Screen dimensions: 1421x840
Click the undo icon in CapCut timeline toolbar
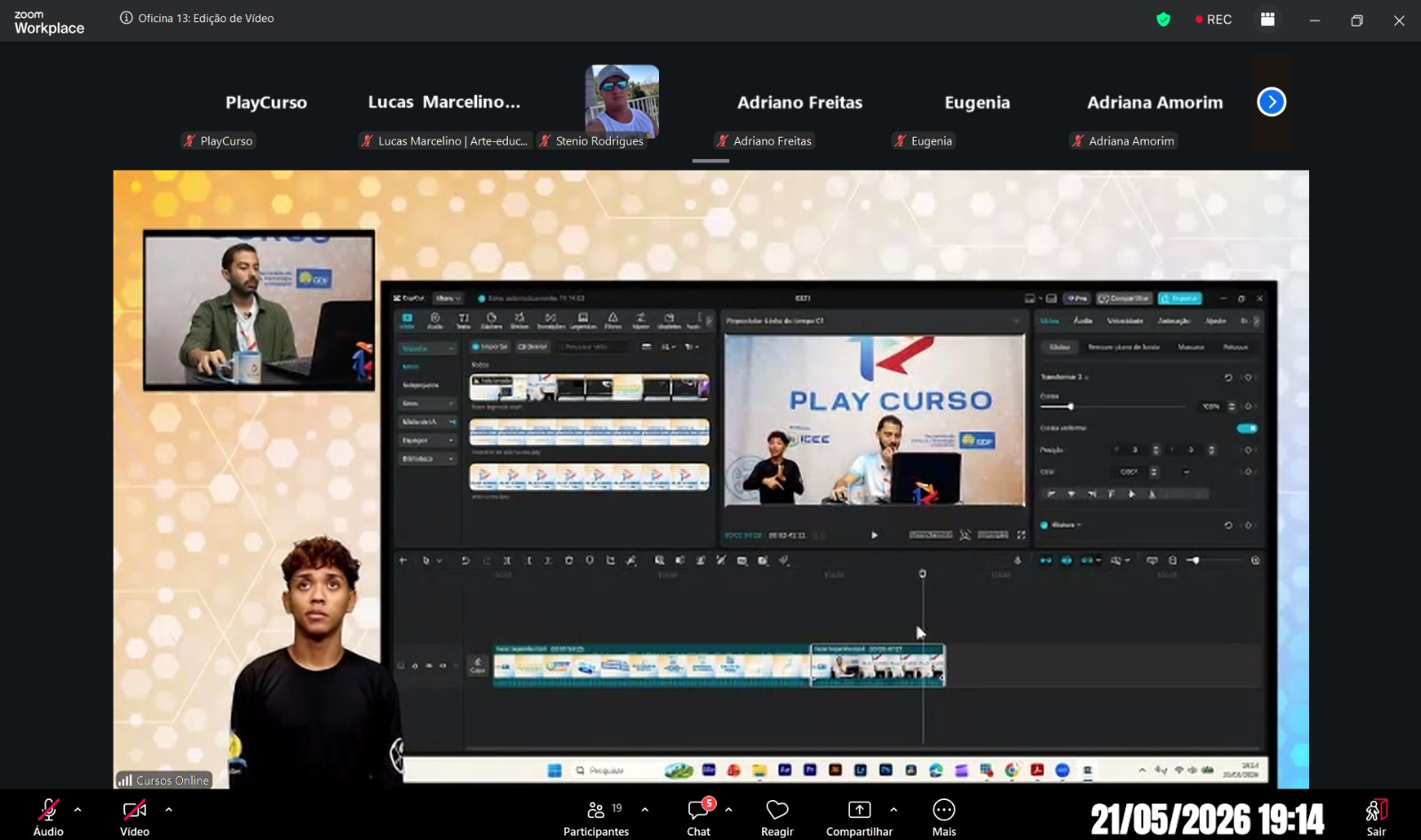464,560
